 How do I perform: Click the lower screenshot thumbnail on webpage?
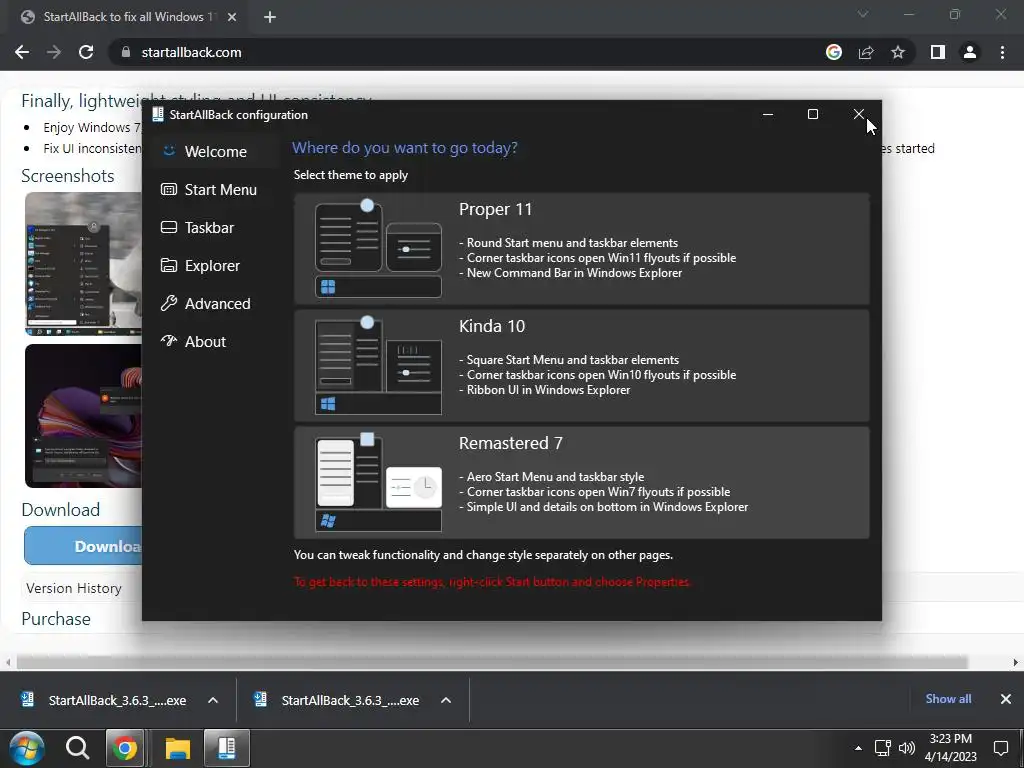tap(83, 415)
